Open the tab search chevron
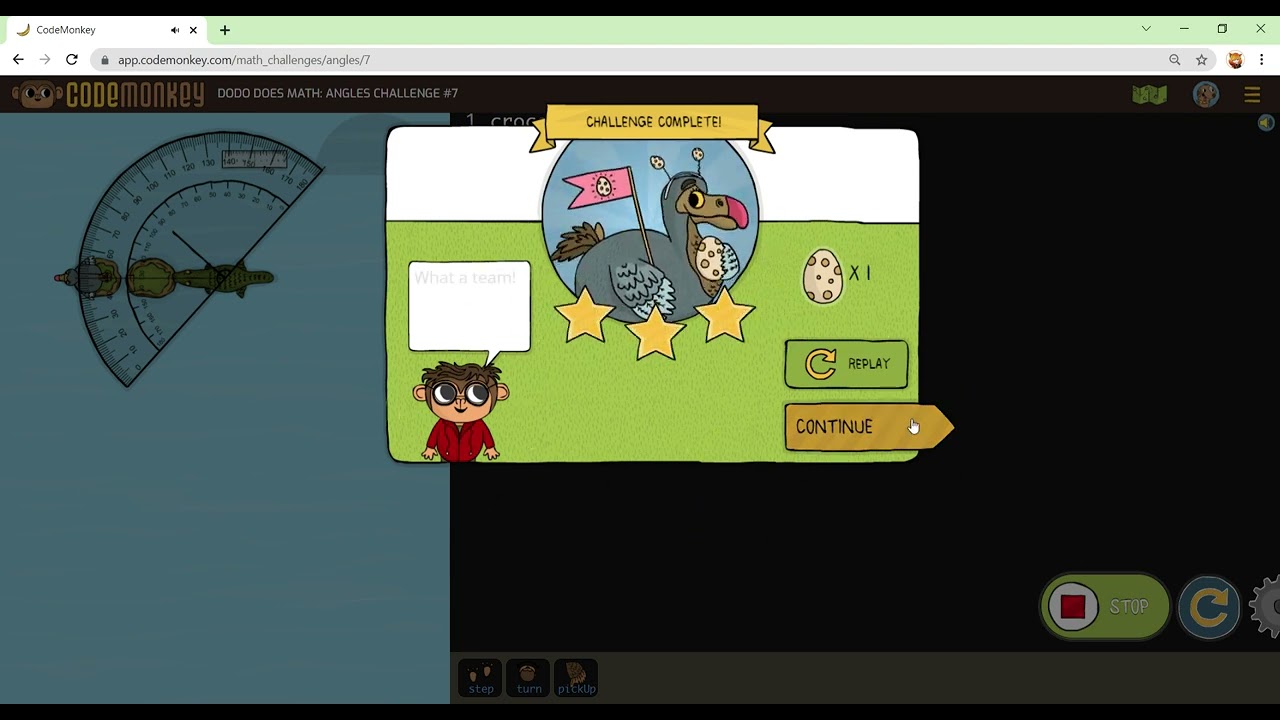Screen dimensions: 1280x720 pos(1146,29)
